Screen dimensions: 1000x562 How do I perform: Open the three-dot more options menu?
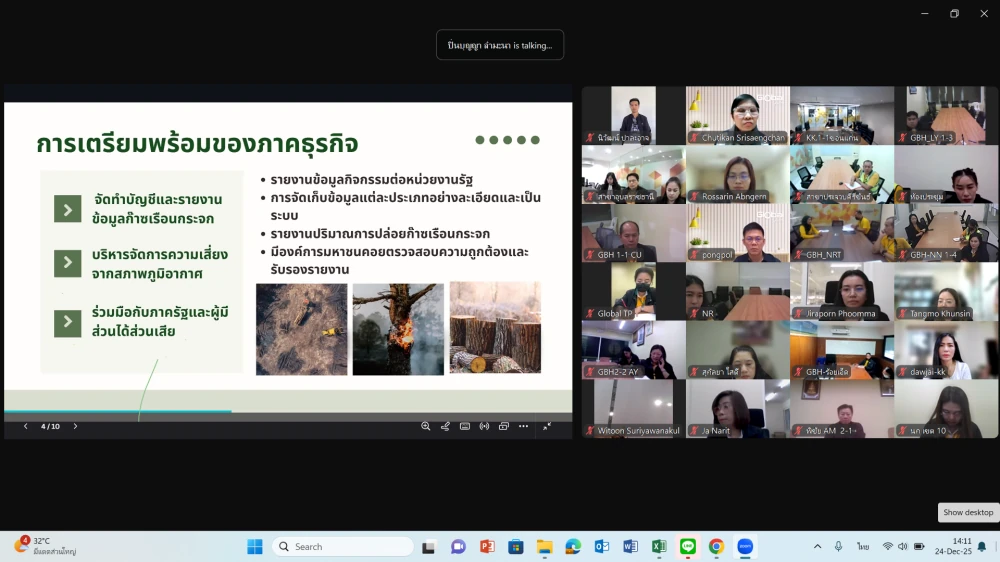tap(524, 426)
